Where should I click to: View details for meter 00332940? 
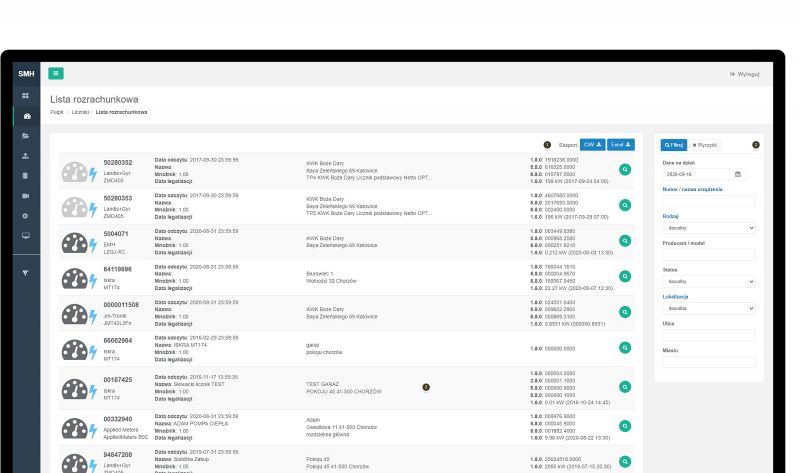pyautogui.click(x=625, y=426)
